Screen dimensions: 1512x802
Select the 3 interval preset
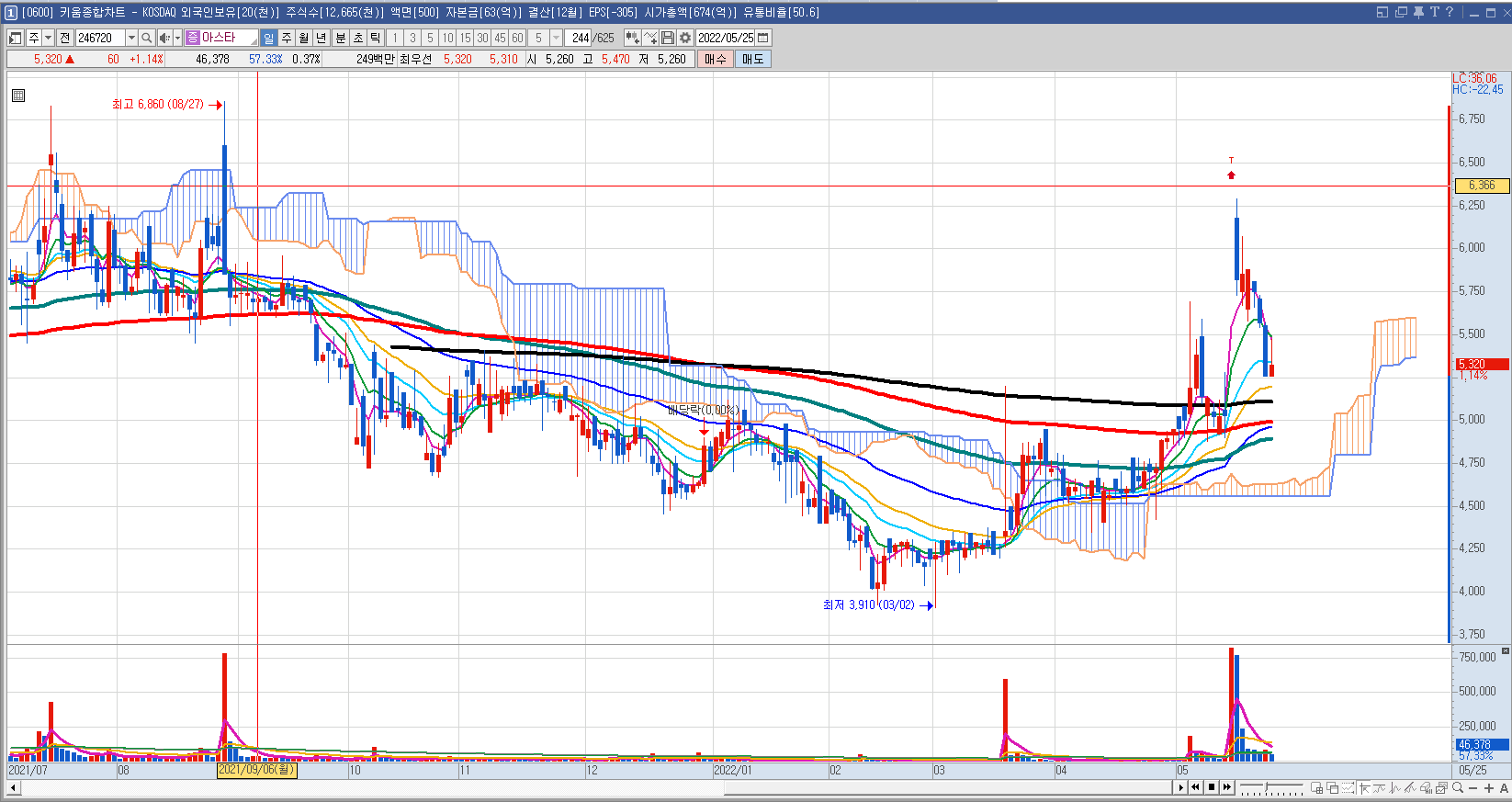412,38
